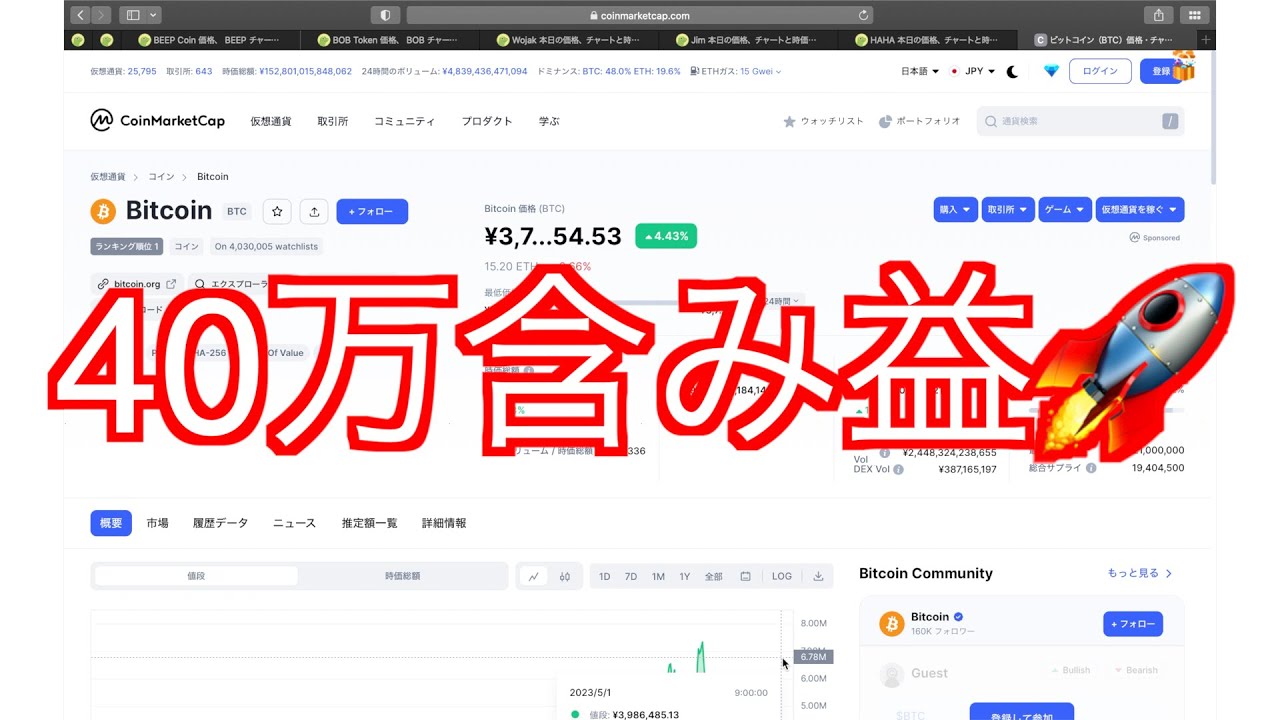This screenshot has height=720, width=1280.
Task: Select the 履歴データ tab
Action: pos(220,523)
